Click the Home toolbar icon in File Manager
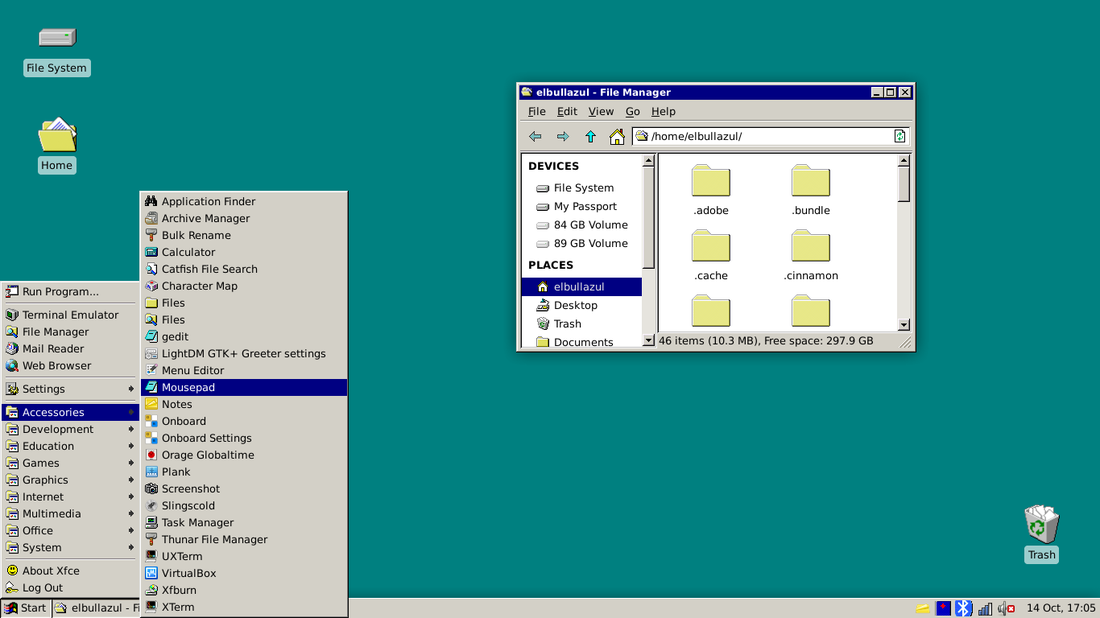Image resolution: width=1100 pixels, height=618 pixels. point(615,136)
